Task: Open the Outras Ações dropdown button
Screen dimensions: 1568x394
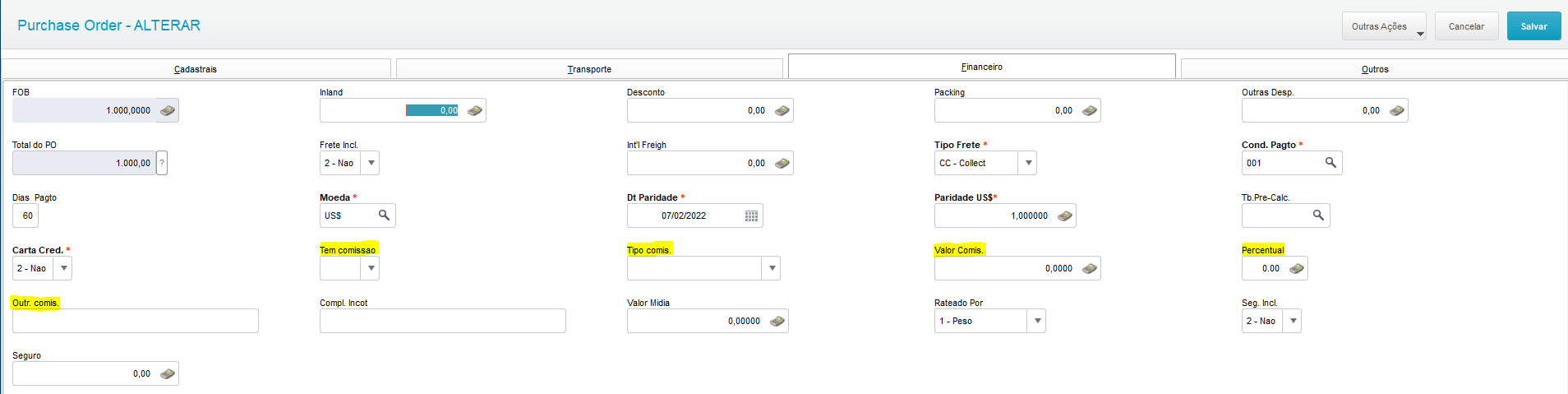Action: point(1384,26)
